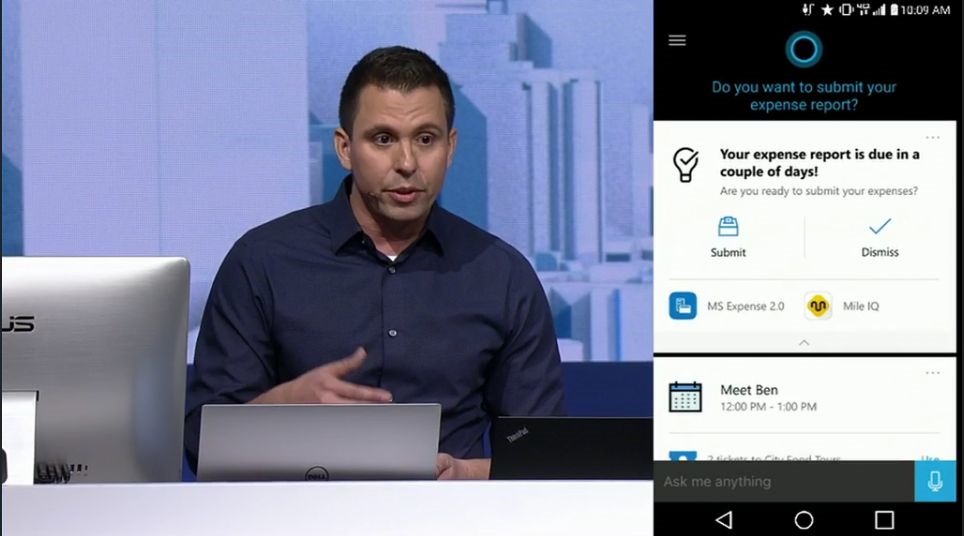Open the hamburger menu in Cortana
The width and height of the screenshot is (964, 536).
(x=677, y=40)
